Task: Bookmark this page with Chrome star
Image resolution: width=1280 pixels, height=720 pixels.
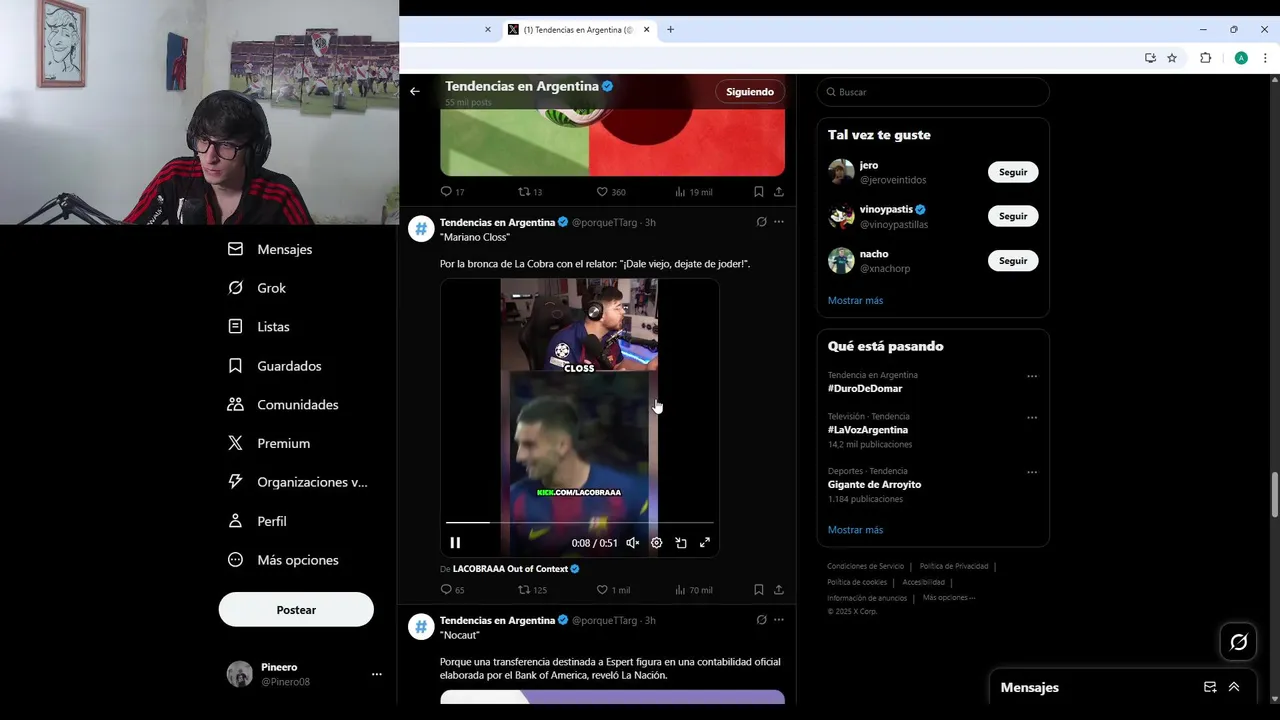Action: pyautogui.click(x=1172, y=58)
